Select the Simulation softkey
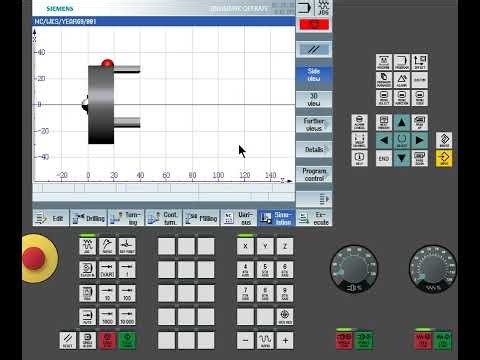 [x=276, y=218]
